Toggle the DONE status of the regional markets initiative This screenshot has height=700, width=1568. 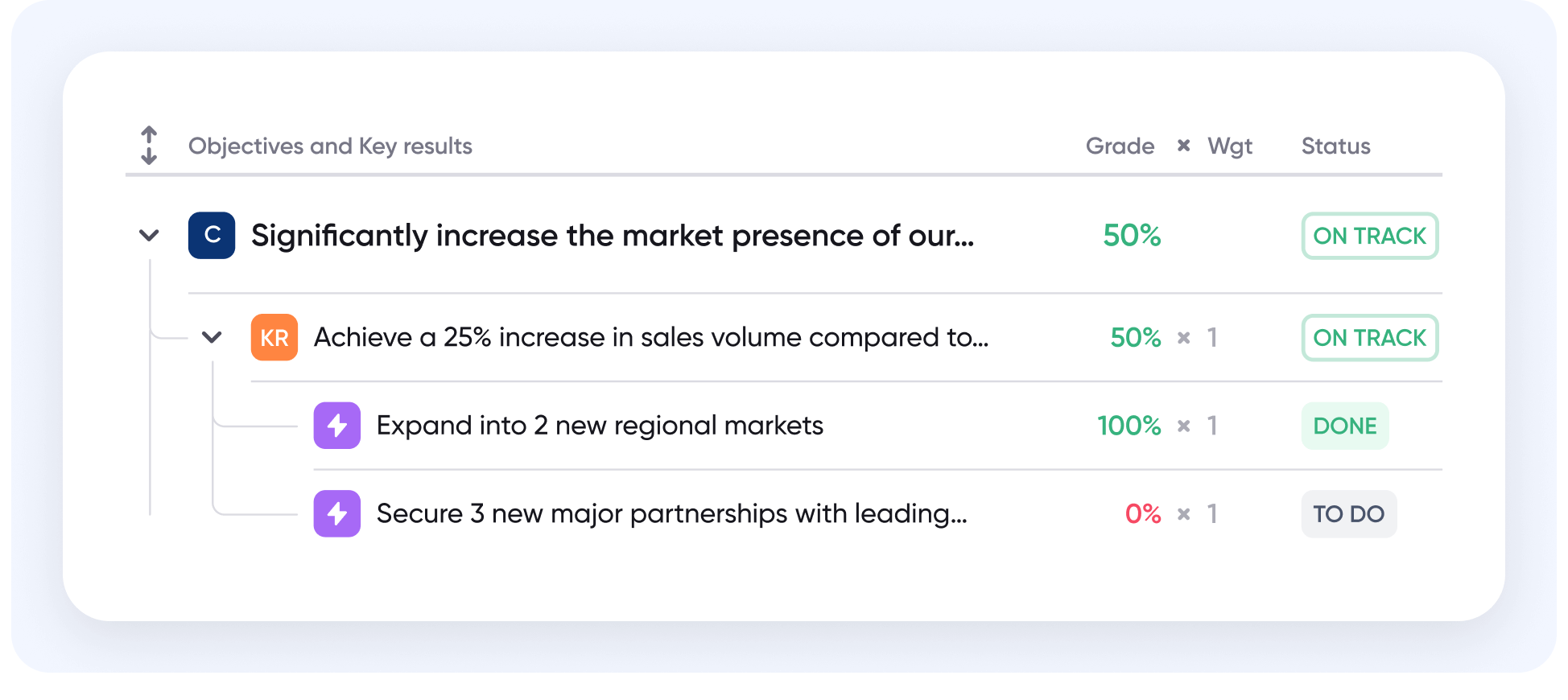(x=1344, y=426)
